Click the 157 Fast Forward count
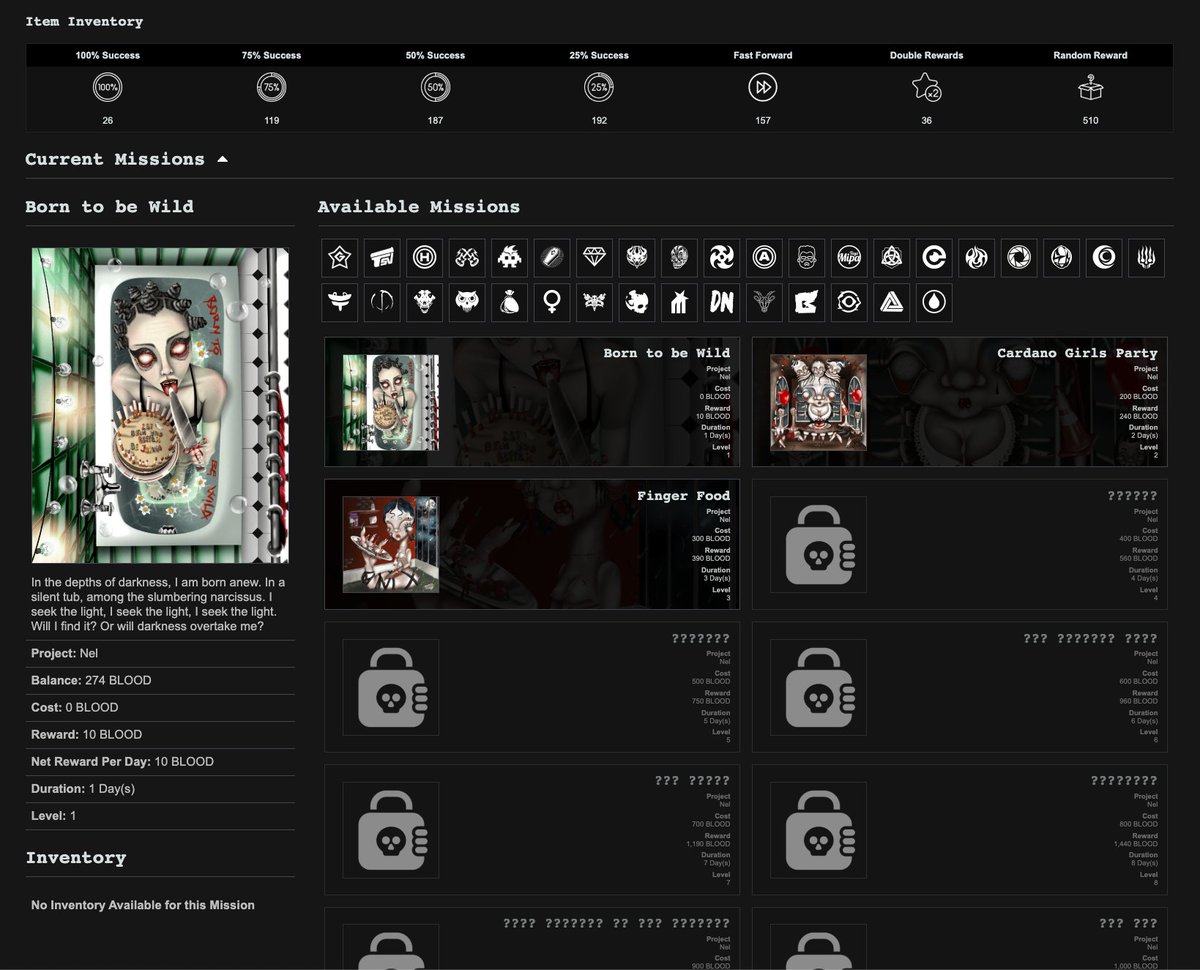1200x970 pixels. (763, 120)
